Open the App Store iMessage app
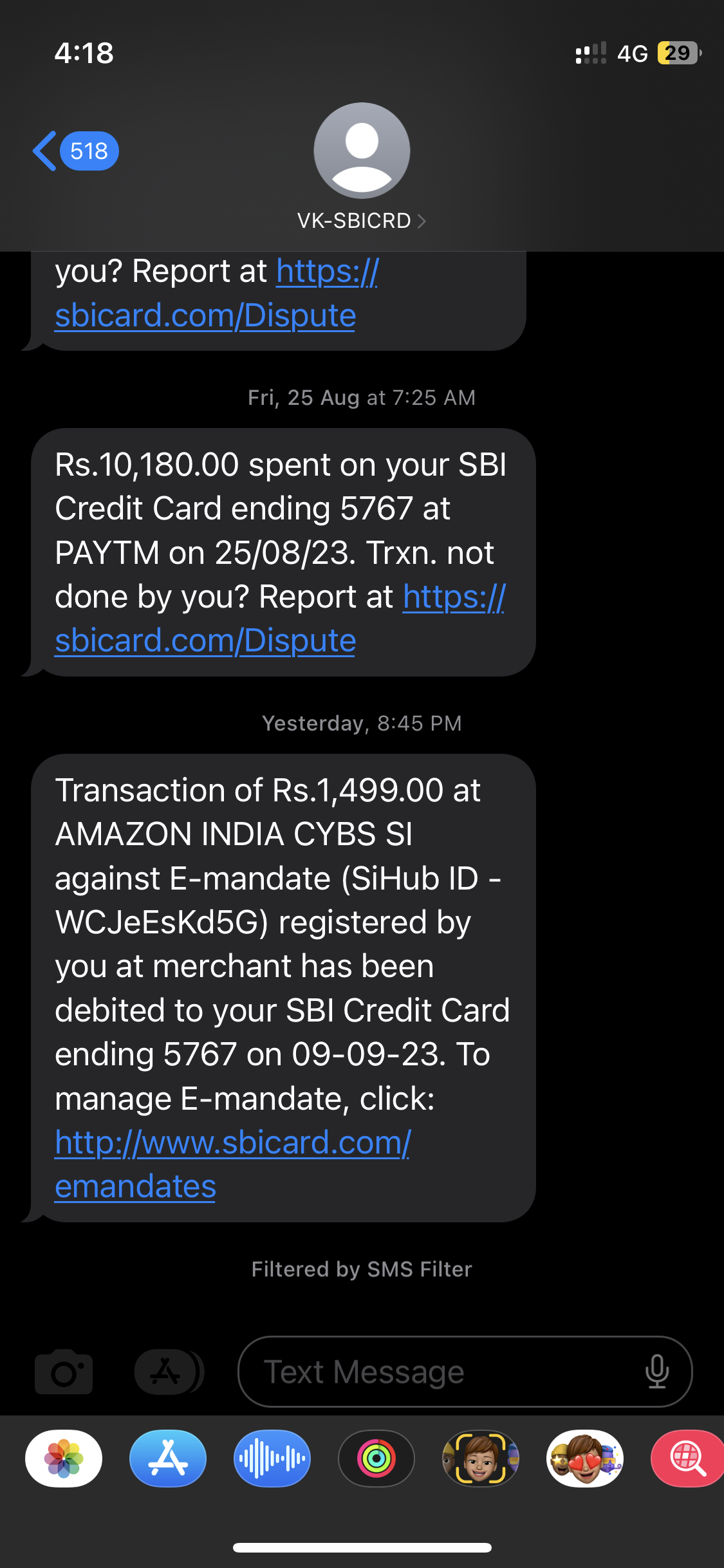The height and width of the screenshot is (1568, 724). [x=168, y=1459]
